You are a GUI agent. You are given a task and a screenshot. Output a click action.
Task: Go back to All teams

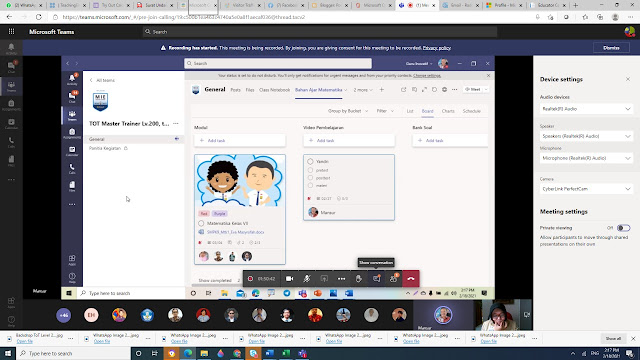pos(102,80)
